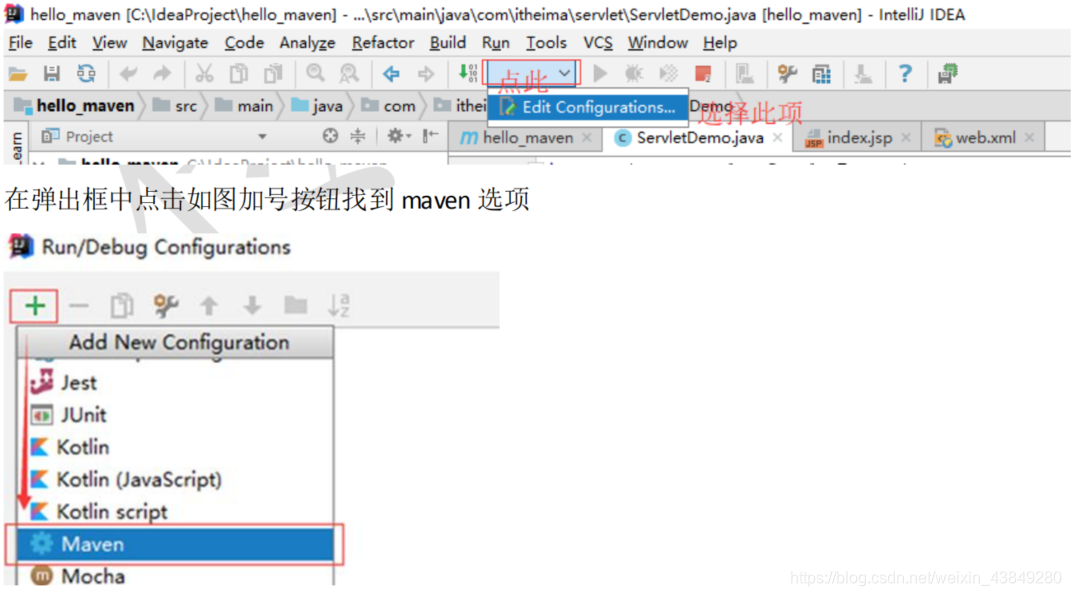Screen dimensions: 1071x596
Task: Open the Help menu
Action: (720, 43)
